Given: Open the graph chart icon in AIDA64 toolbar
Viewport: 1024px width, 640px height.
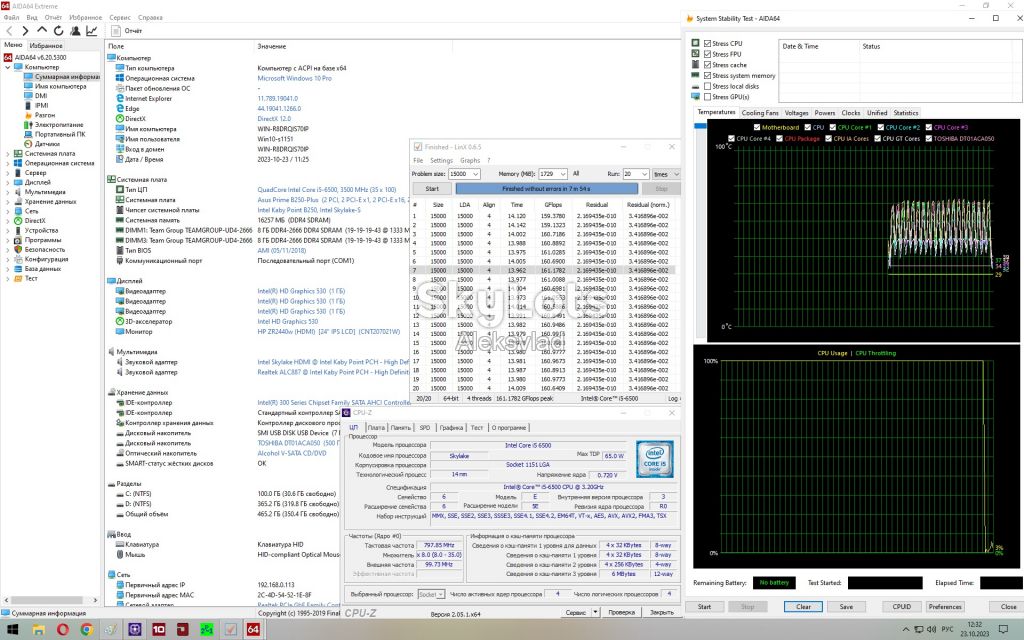Looking at the screenshot, I should (92, 31).
